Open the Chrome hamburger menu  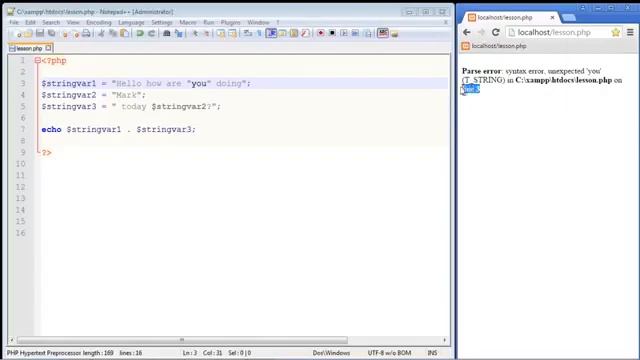click(x=630, y=32)
